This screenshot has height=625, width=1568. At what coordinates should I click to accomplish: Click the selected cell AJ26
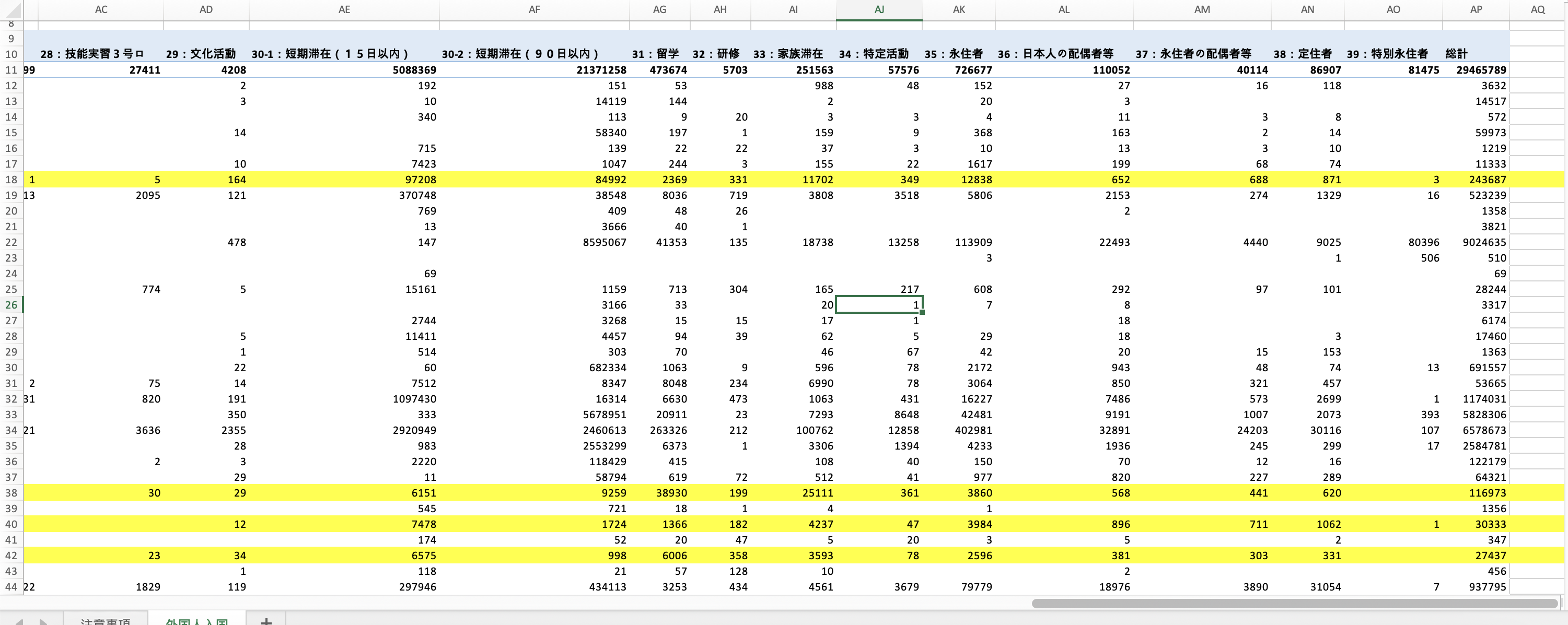coord(878,305)
